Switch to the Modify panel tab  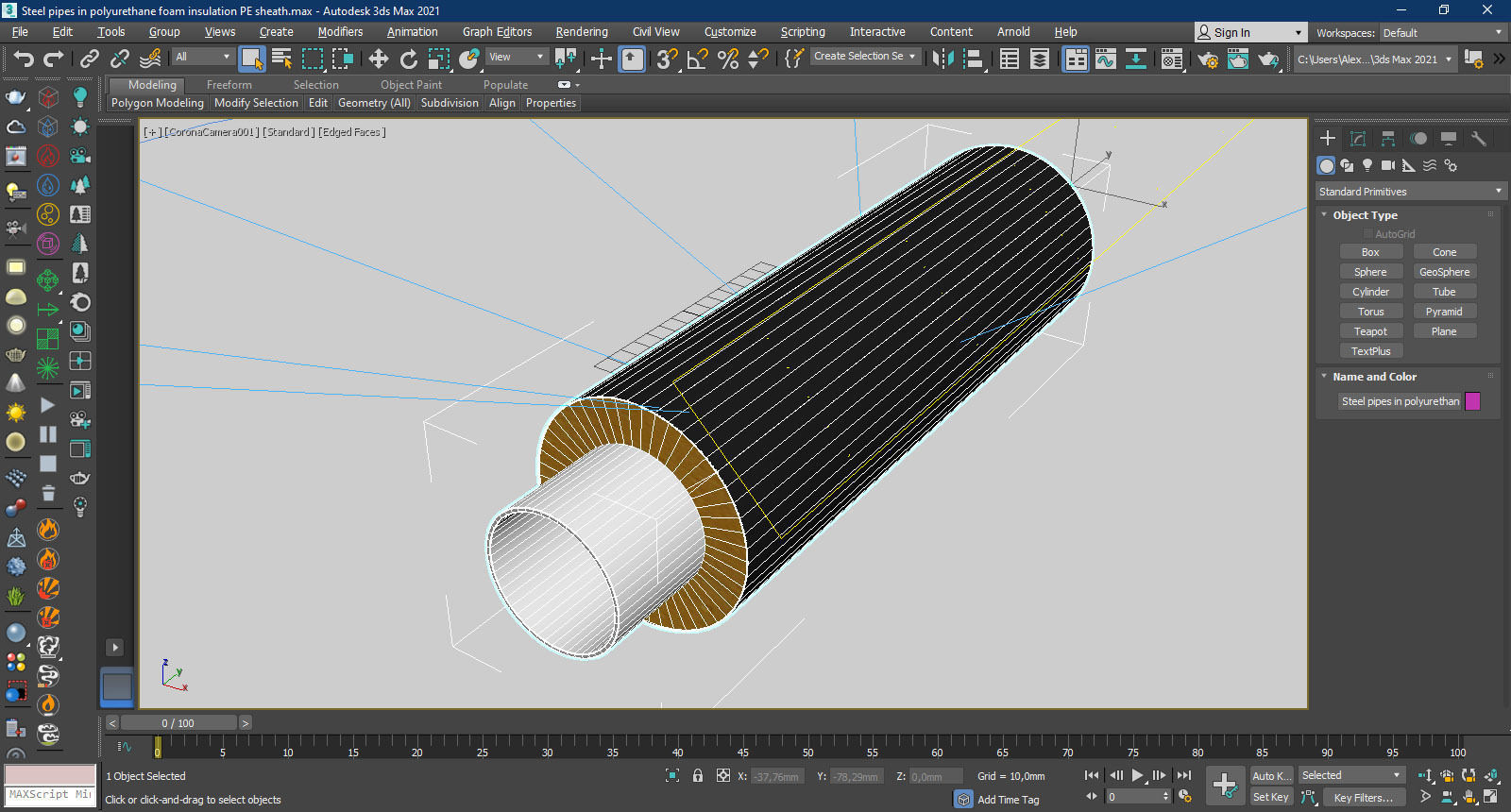tap(1357, 138)
